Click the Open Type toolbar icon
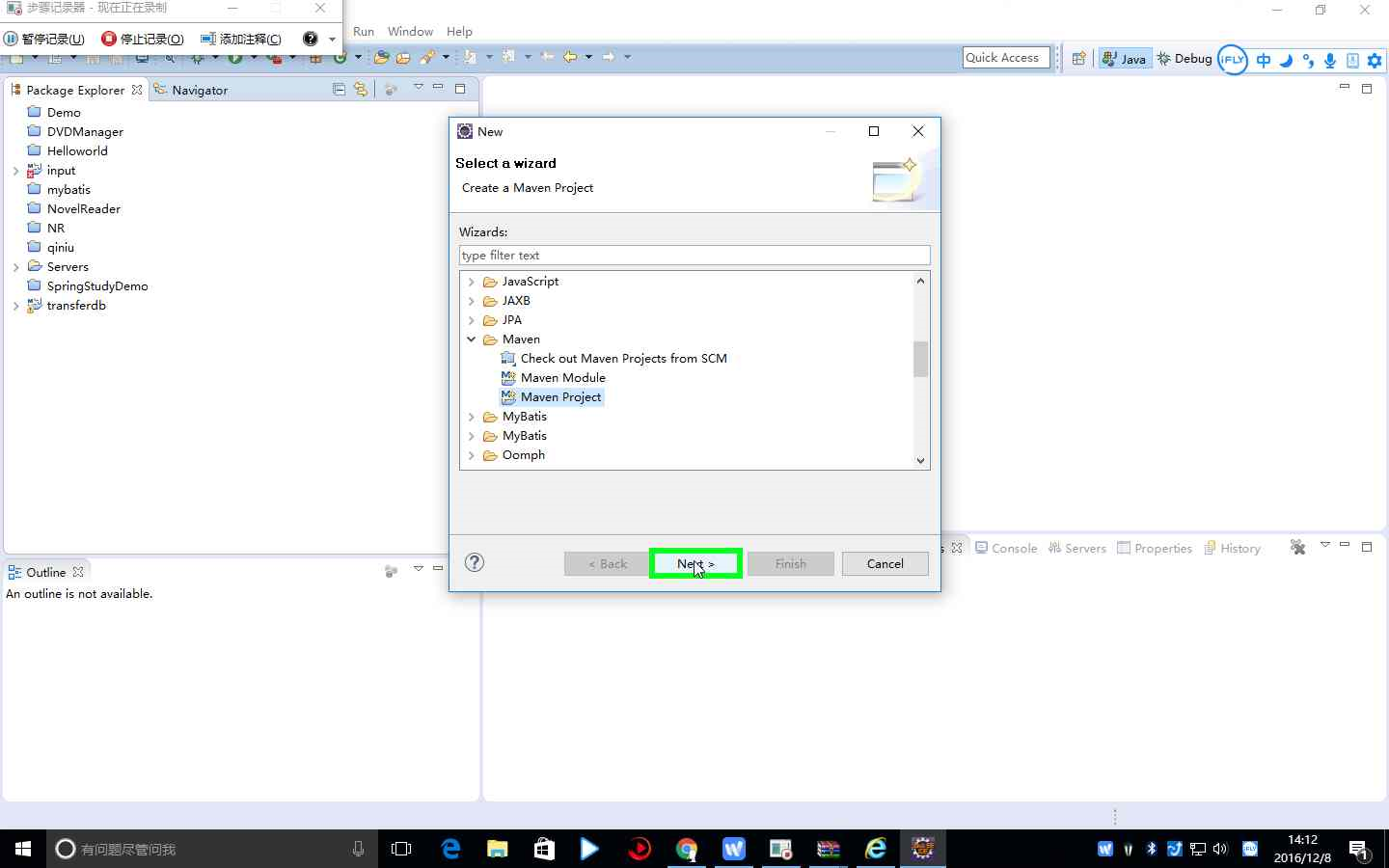 (382, 58)
